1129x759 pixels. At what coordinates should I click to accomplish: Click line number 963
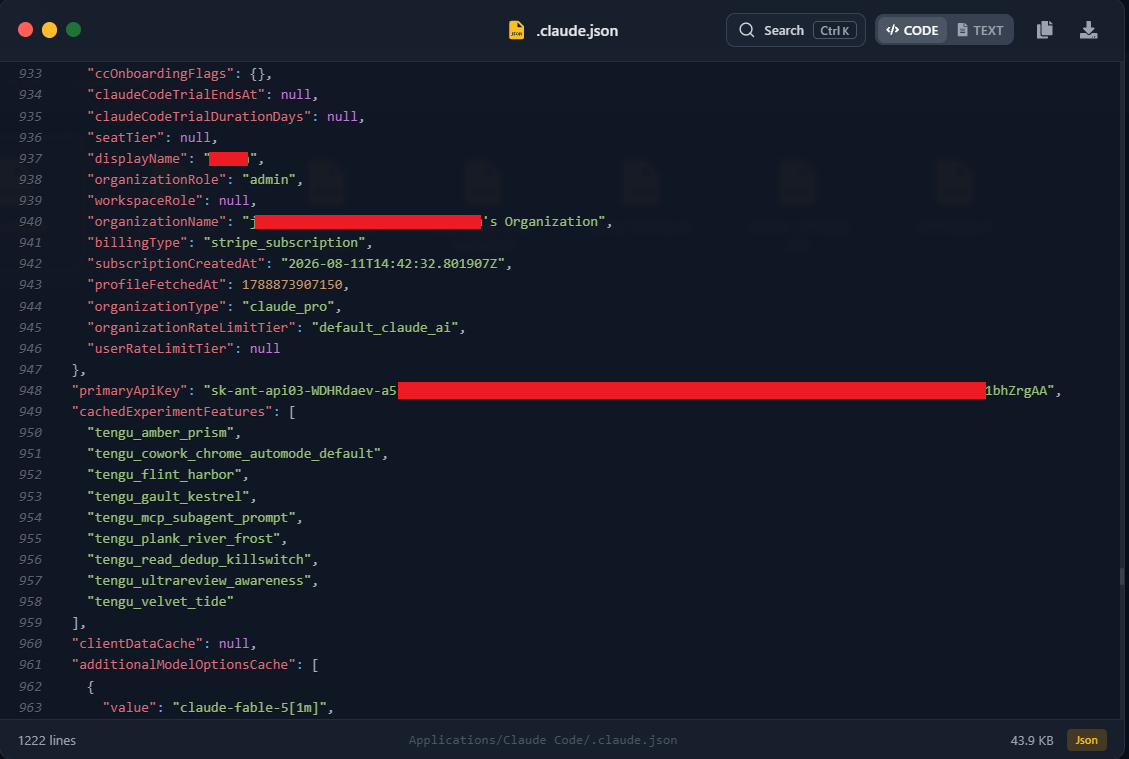30,707
